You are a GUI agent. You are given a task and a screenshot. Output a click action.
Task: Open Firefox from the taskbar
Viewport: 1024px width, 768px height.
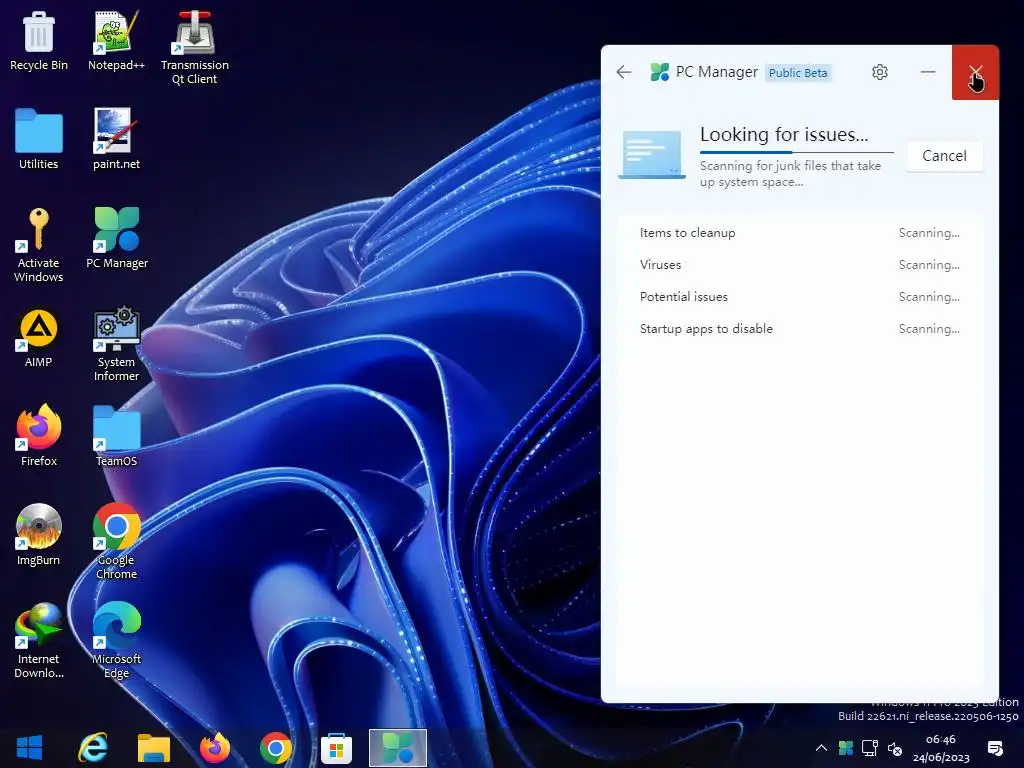tap(215, 748)
